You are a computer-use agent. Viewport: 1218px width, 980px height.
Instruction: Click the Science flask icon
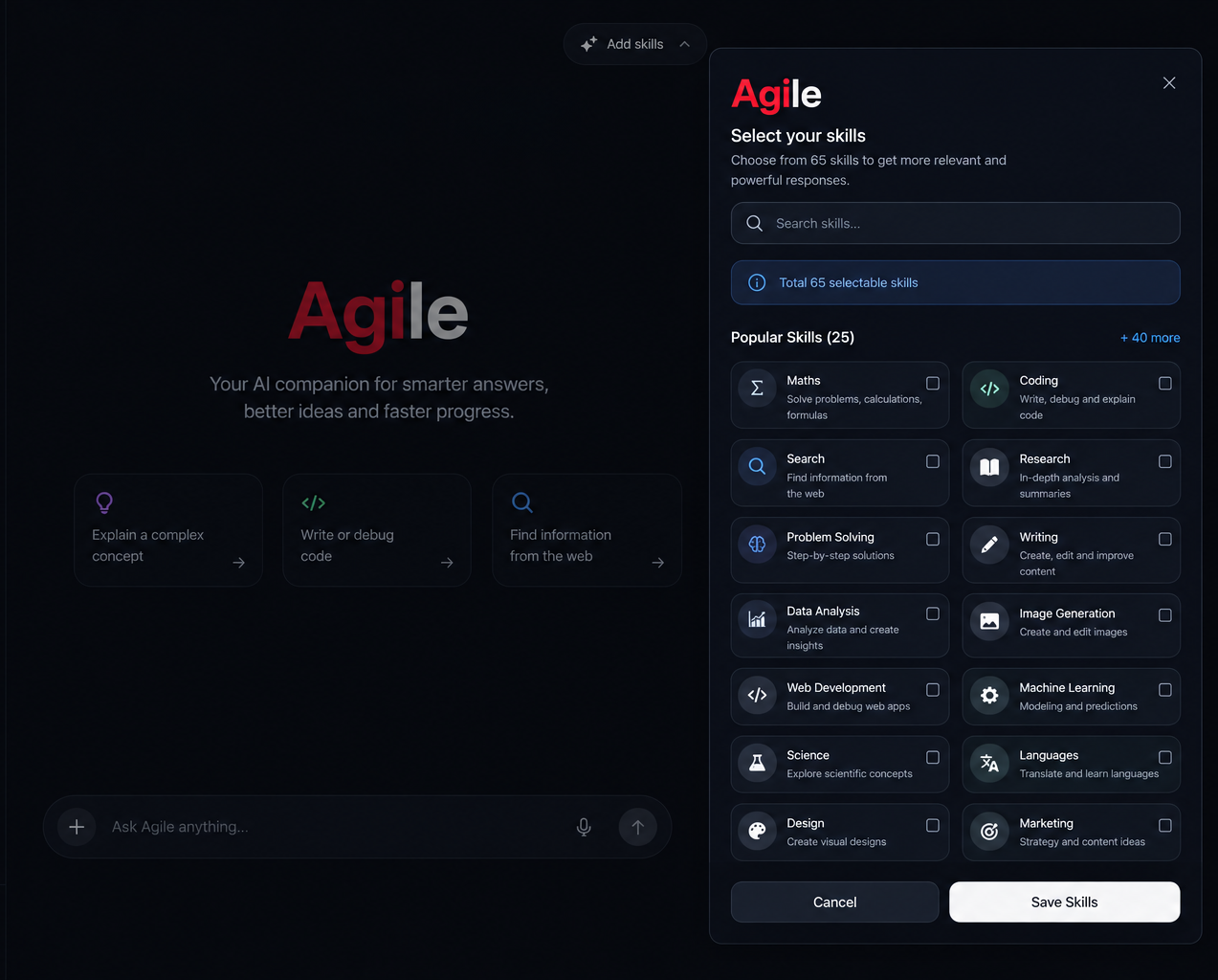tap(757, 763)
